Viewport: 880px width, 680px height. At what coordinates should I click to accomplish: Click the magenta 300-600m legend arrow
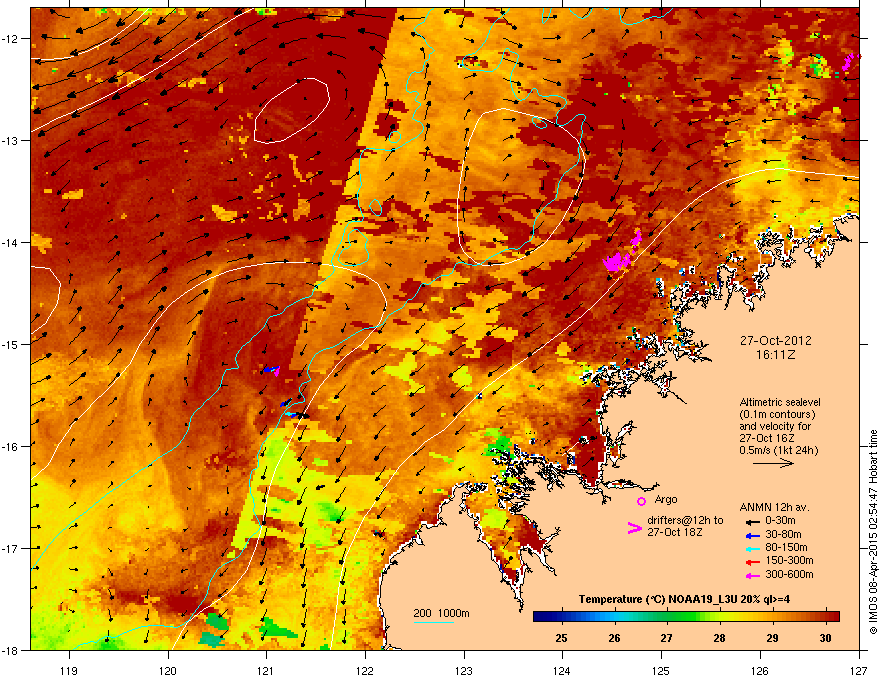[x=752, y=575]
